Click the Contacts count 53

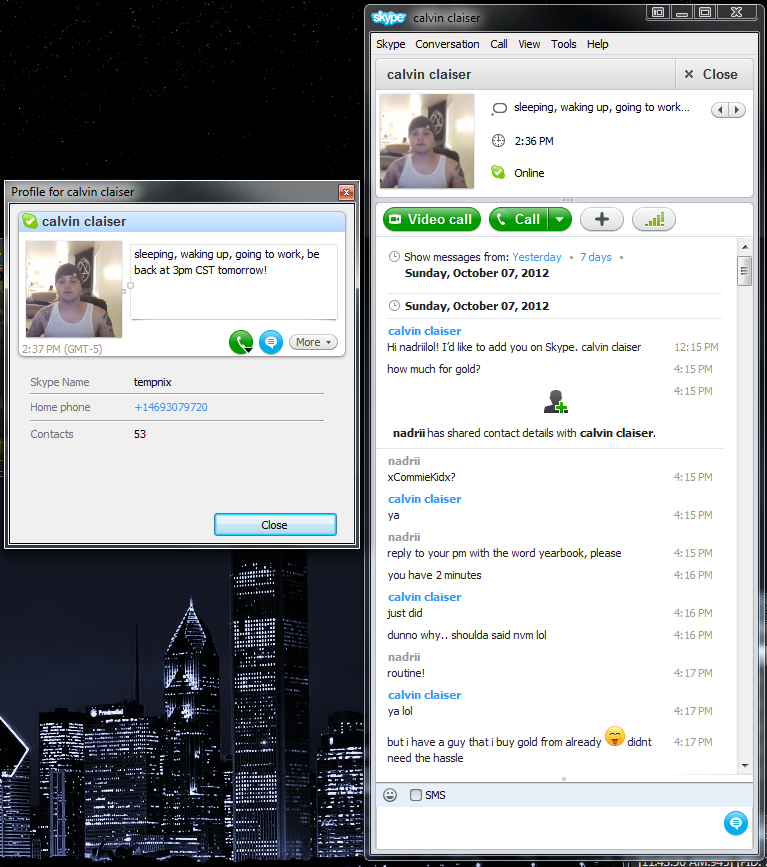[140, 434]
